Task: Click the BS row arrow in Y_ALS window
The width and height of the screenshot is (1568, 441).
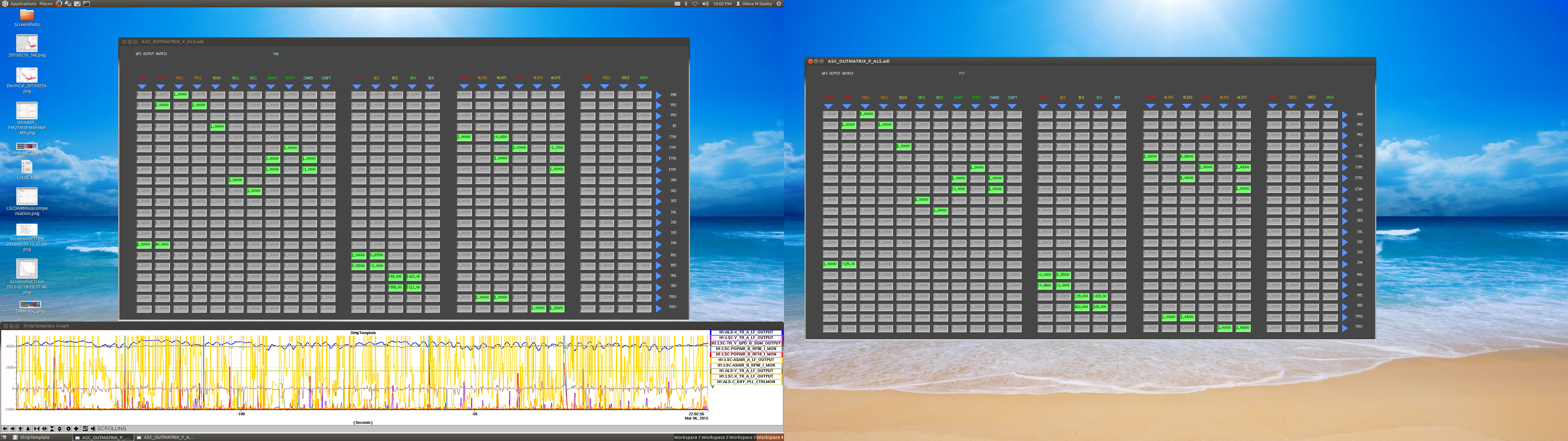Action: tap(659, 126)
